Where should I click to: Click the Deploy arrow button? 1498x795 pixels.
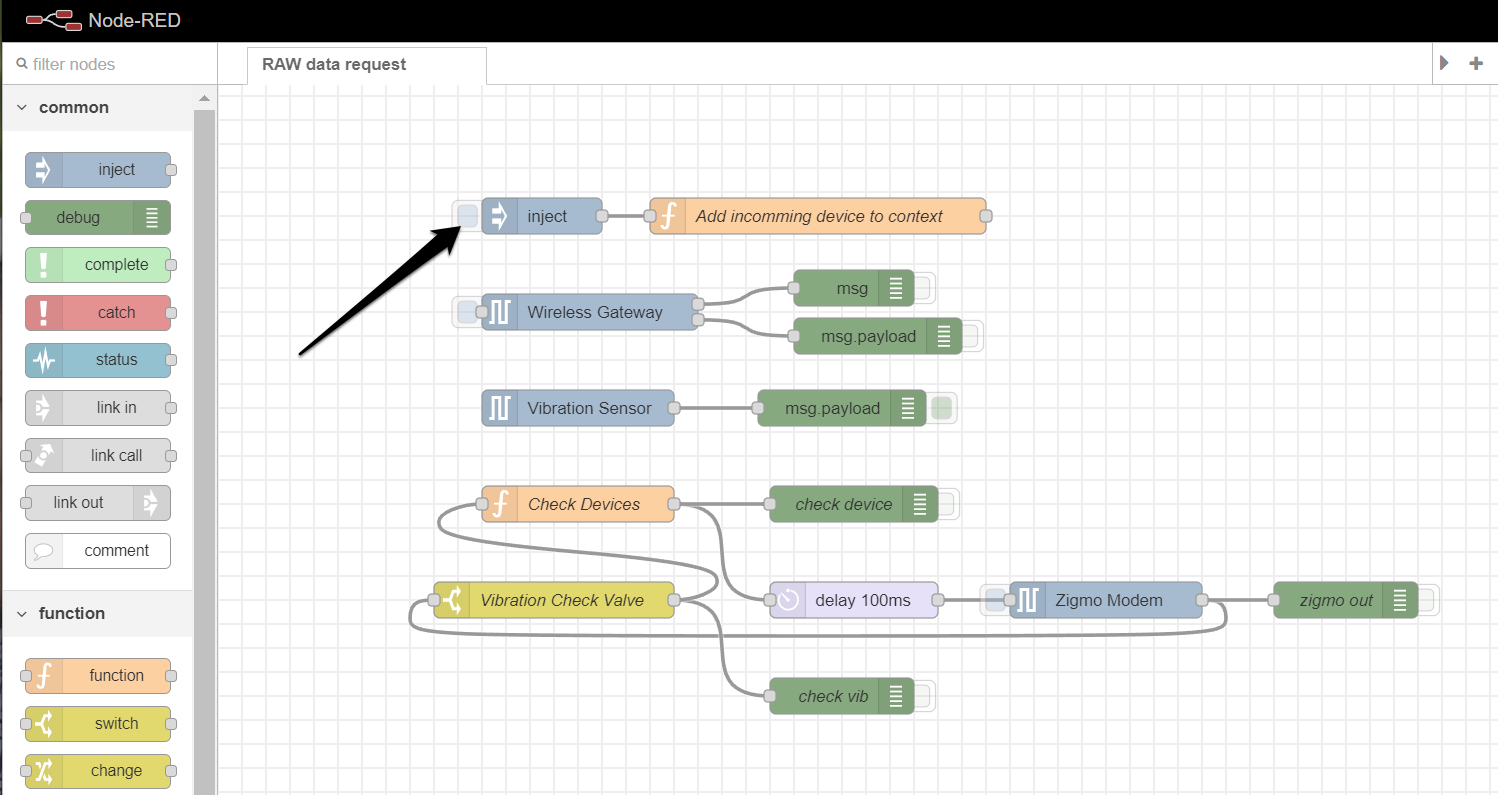click(1444, 63)
